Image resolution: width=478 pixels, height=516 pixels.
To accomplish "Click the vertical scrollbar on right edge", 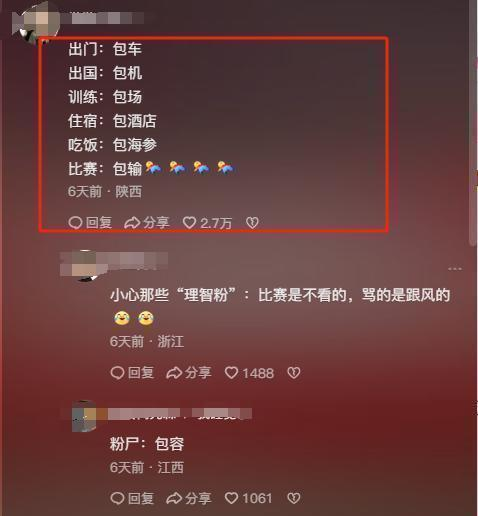I will coord(473,123).
